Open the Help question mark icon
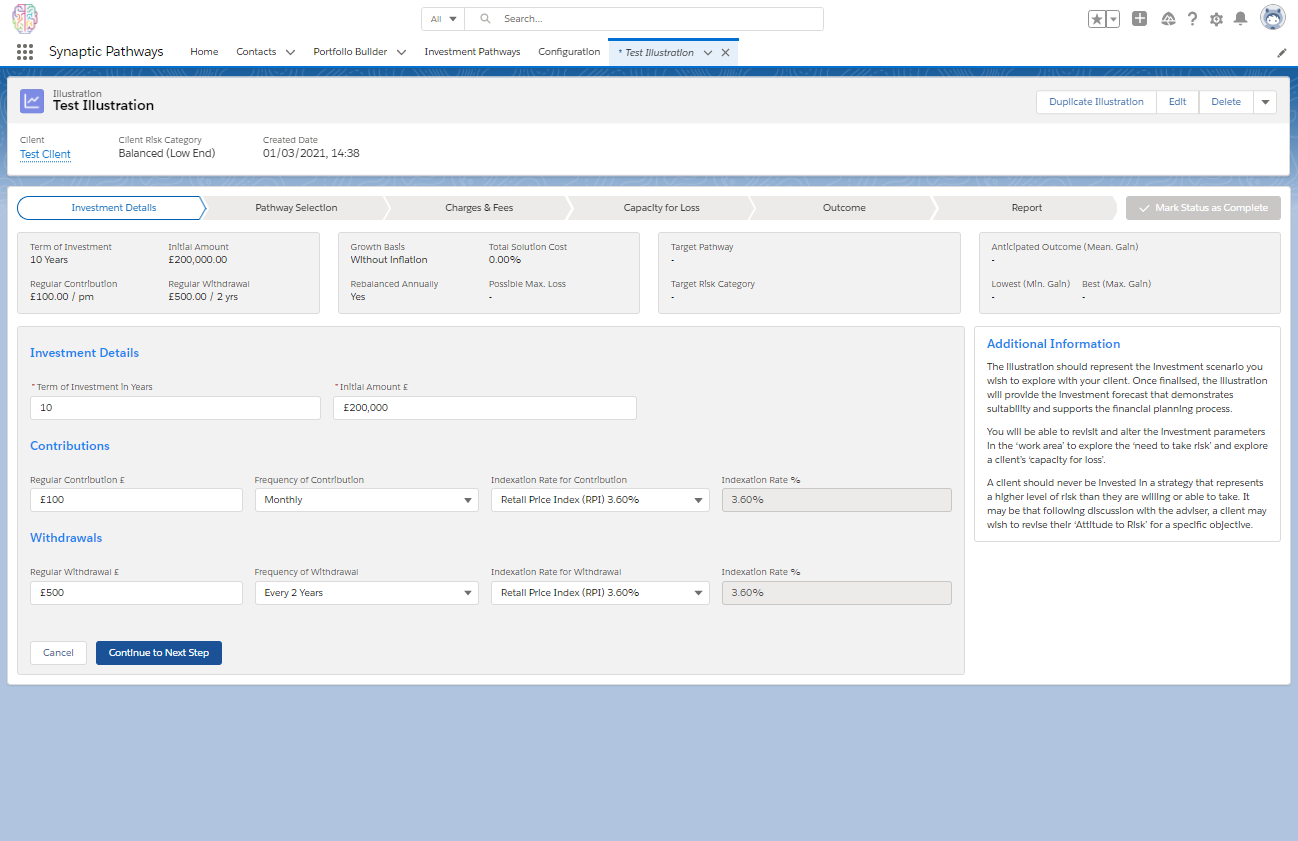Image resolution: width=1298 pixels, height=841 pixels. tap(1192, 19)
